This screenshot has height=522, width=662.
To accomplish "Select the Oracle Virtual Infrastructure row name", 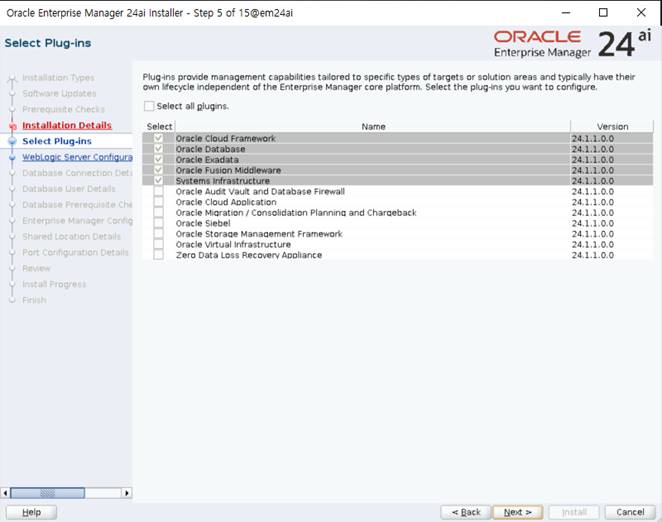I will coord(233,245).
